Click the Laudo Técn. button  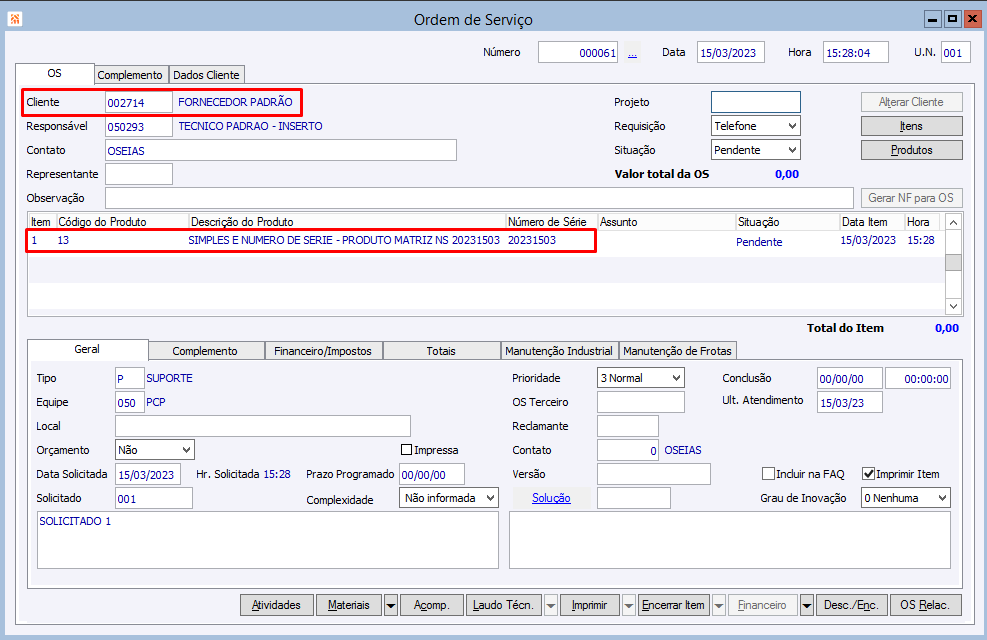[504, 605]
